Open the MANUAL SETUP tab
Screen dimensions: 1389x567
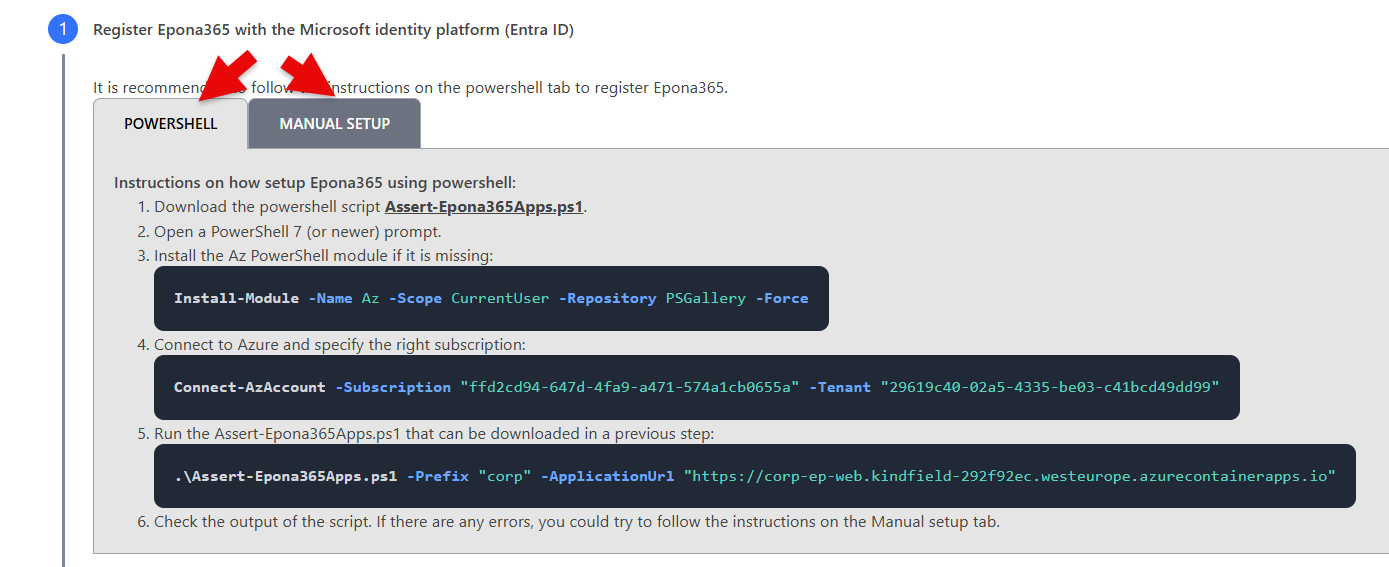[334, 124]
